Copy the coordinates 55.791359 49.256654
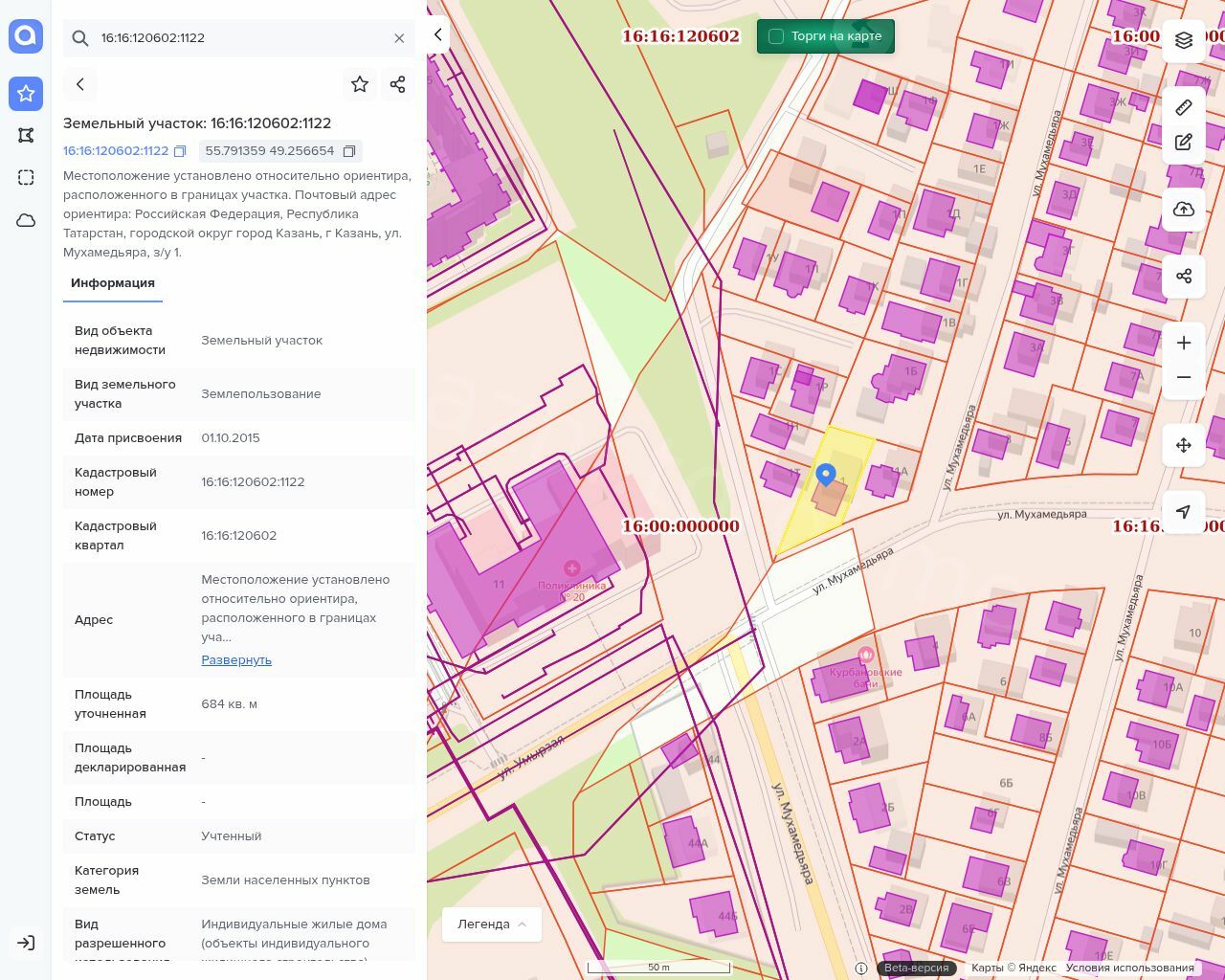The height and width of the screenshot is (980, 1225). pos(349,151)
